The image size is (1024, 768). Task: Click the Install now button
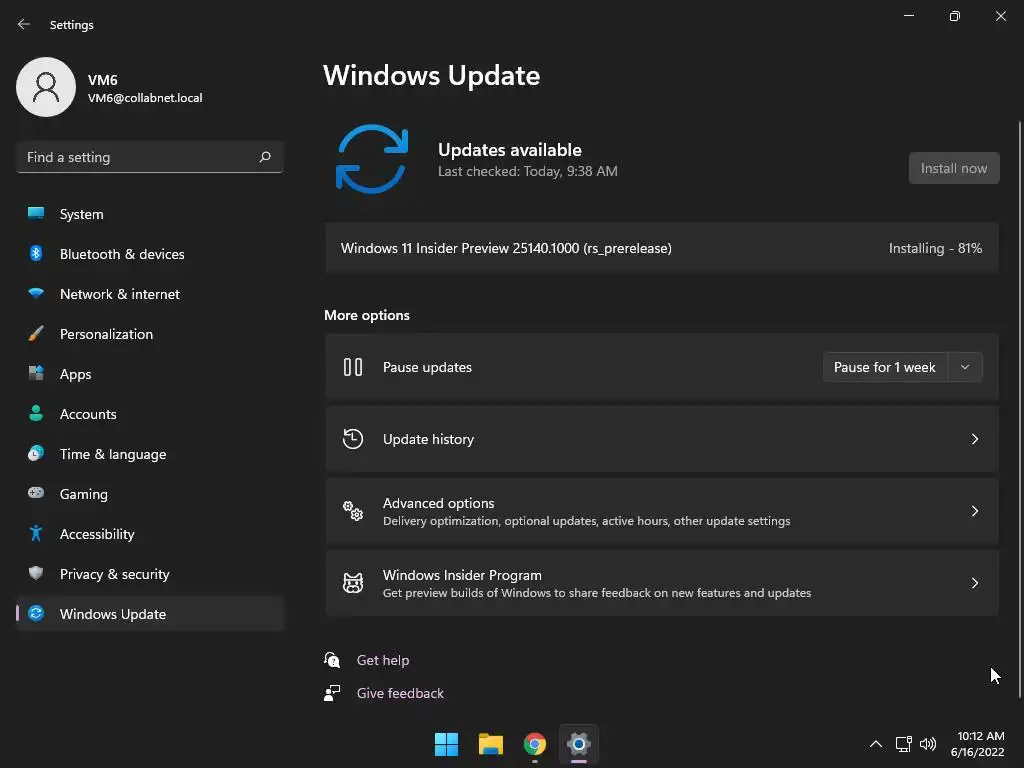(x=954, y=168)
